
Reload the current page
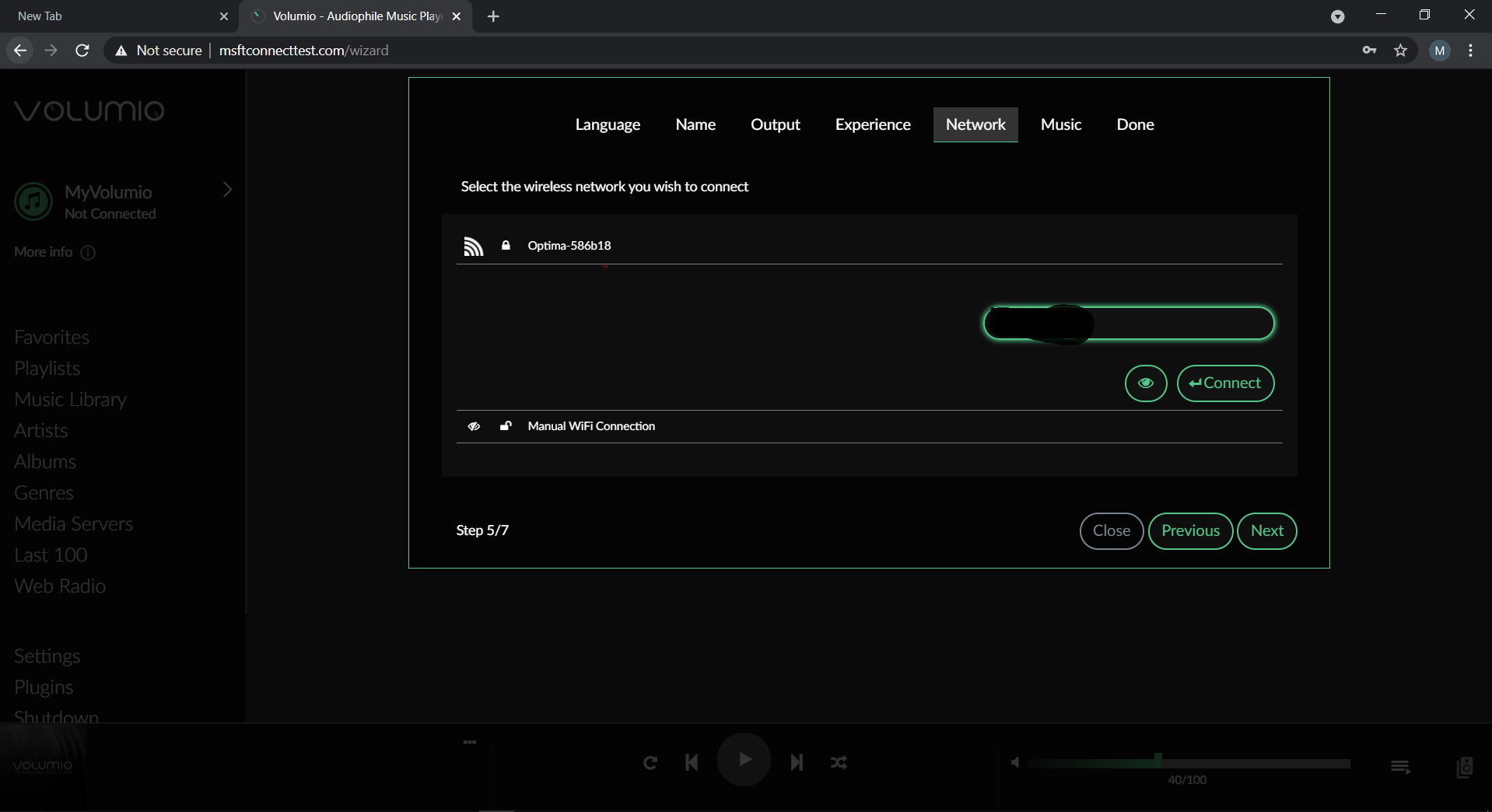click(x=82, y=51)
